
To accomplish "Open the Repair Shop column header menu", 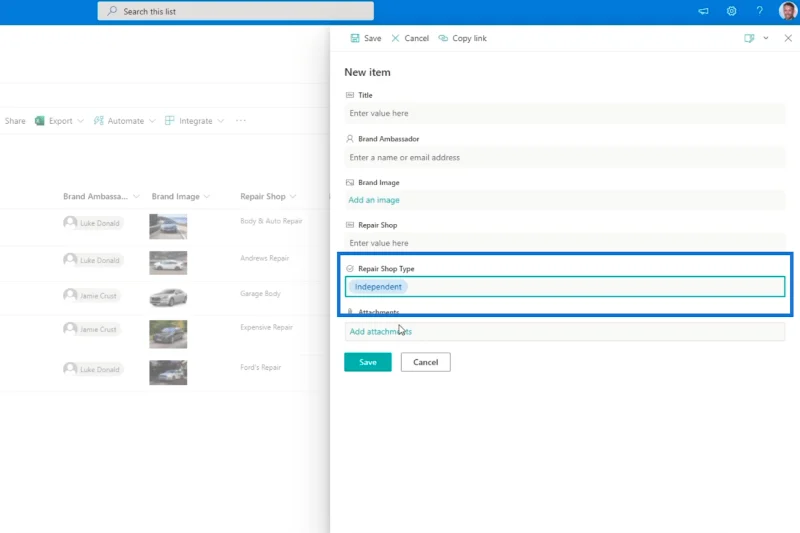I will (x=268, y=196).
